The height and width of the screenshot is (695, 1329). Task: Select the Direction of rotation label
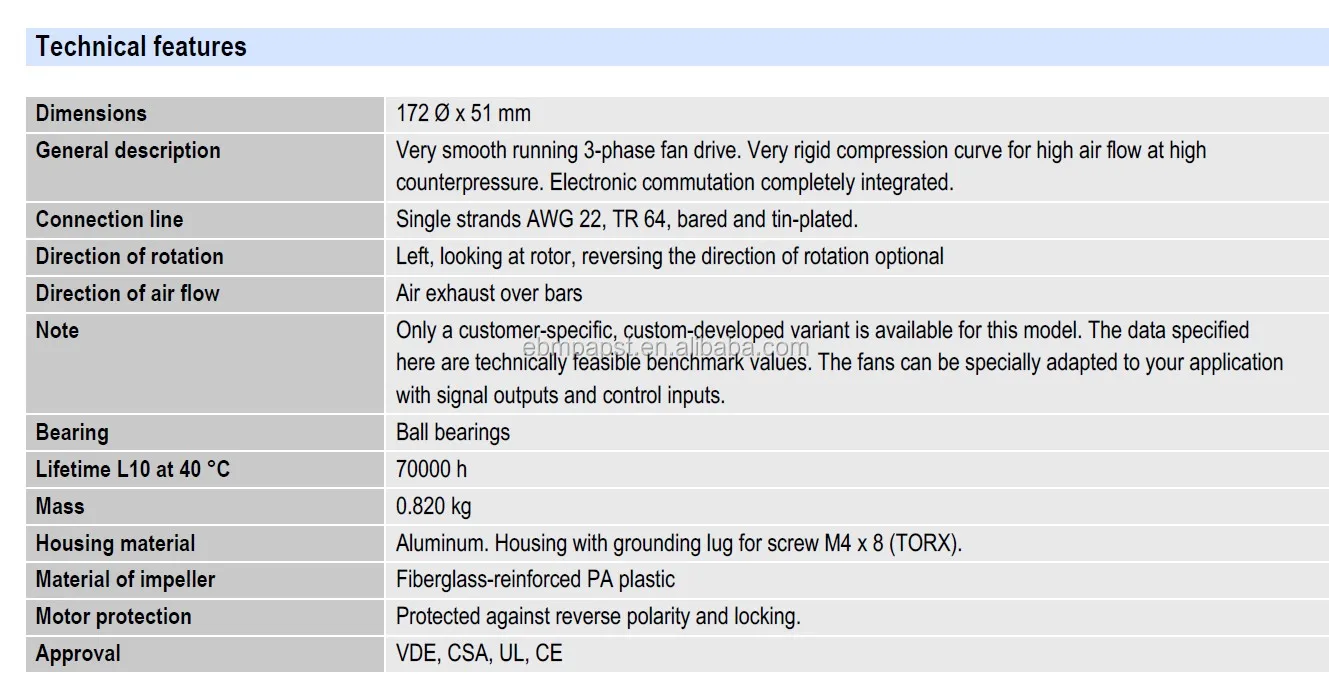pos(129,256)
